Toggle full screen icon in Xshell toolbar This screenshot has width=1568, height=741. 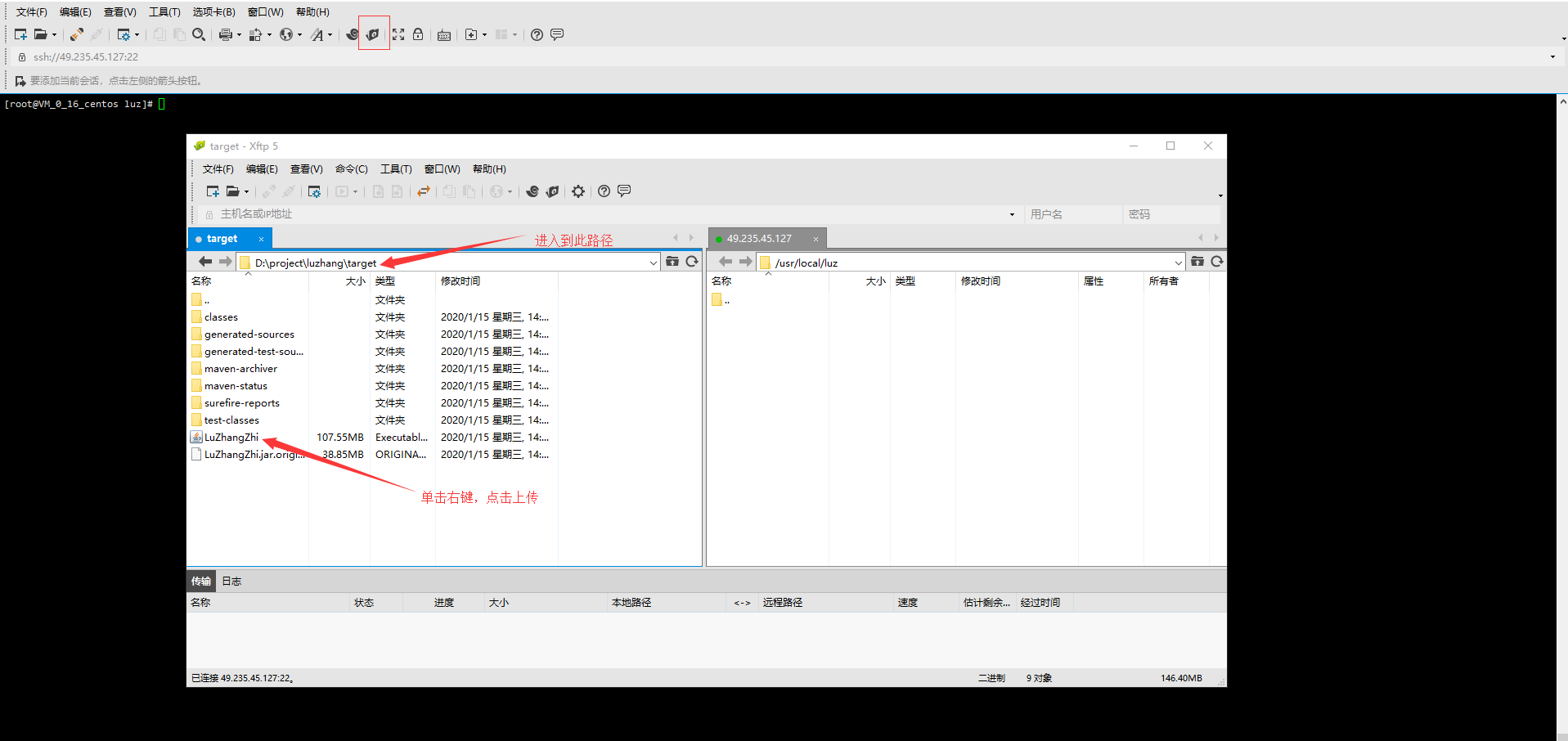398,34
